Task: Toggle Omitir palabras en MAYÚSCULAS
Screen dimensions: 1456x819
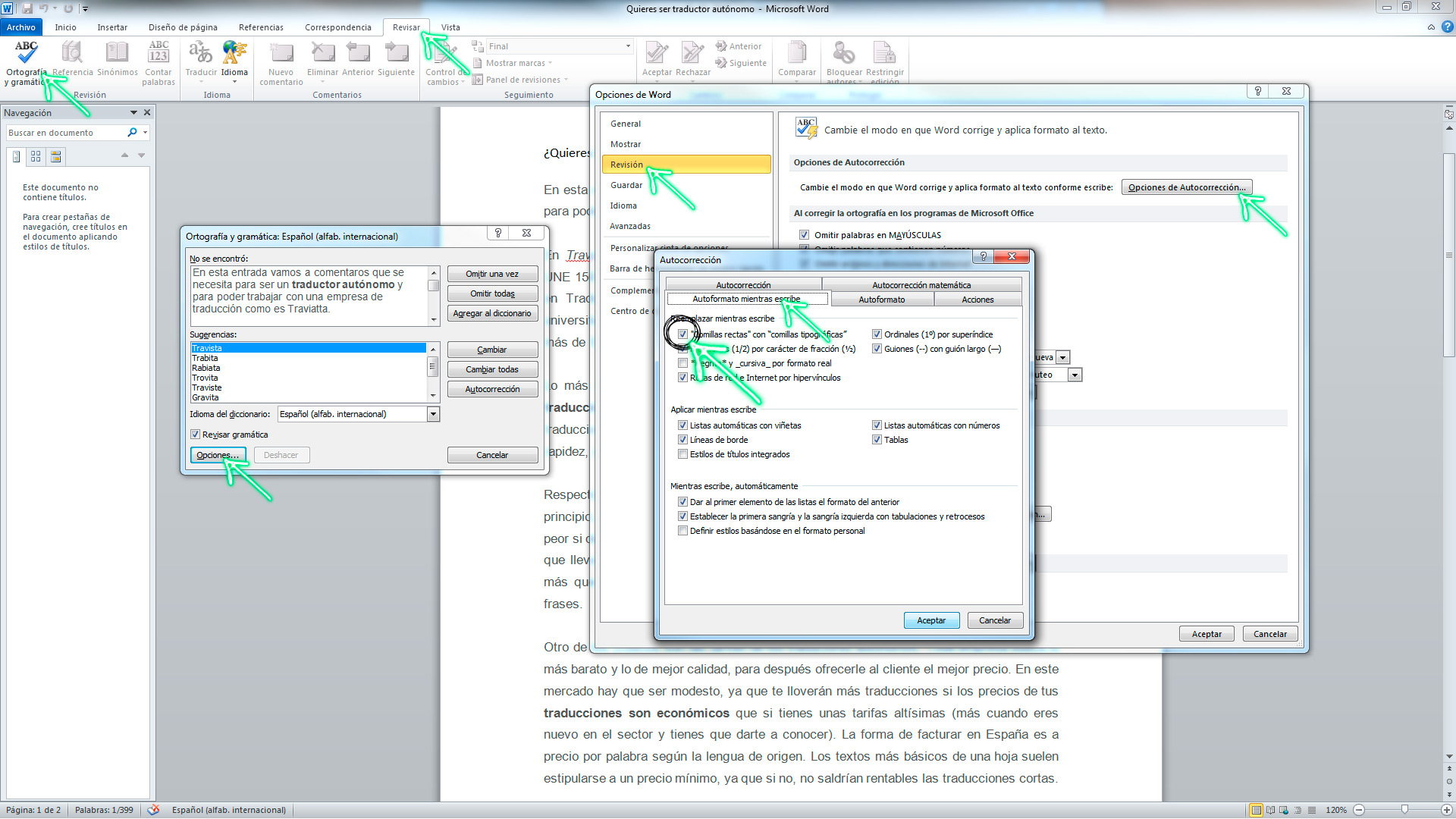Action: [x=804, y=235]
